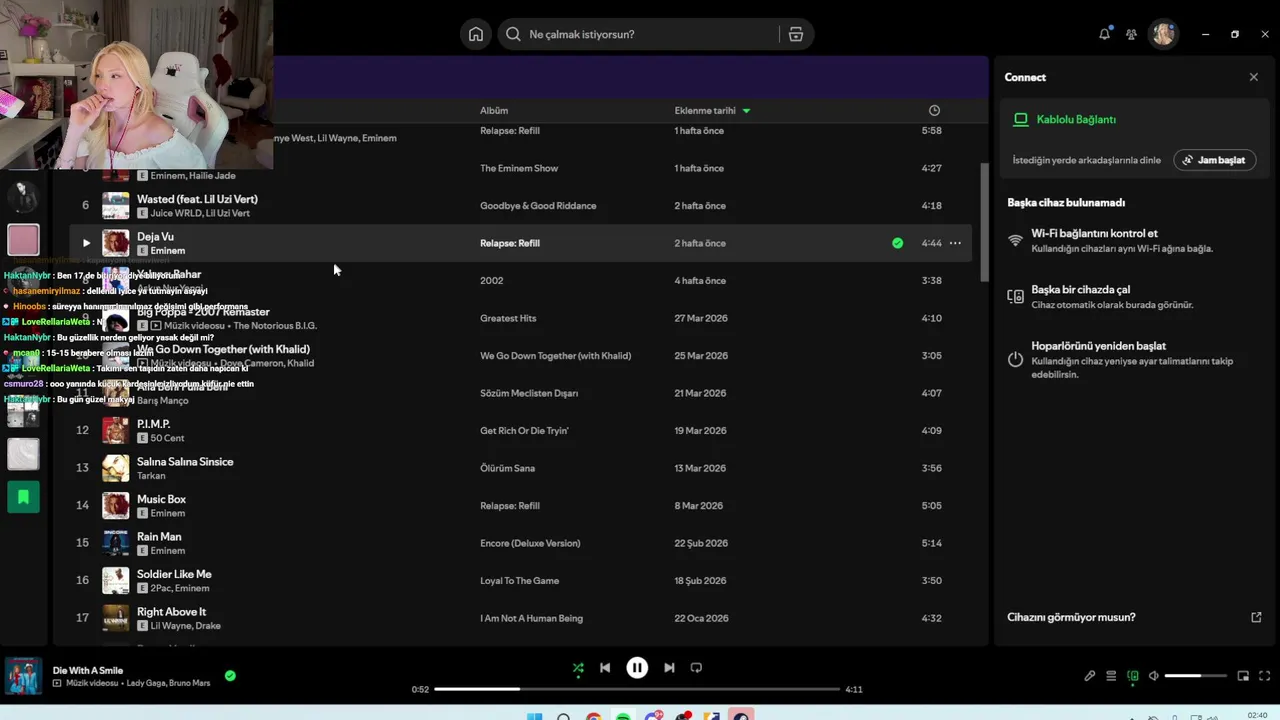This screenshot has width=1280, height=720.
Task: Open album Loyal To The Game
Action: 519,581
